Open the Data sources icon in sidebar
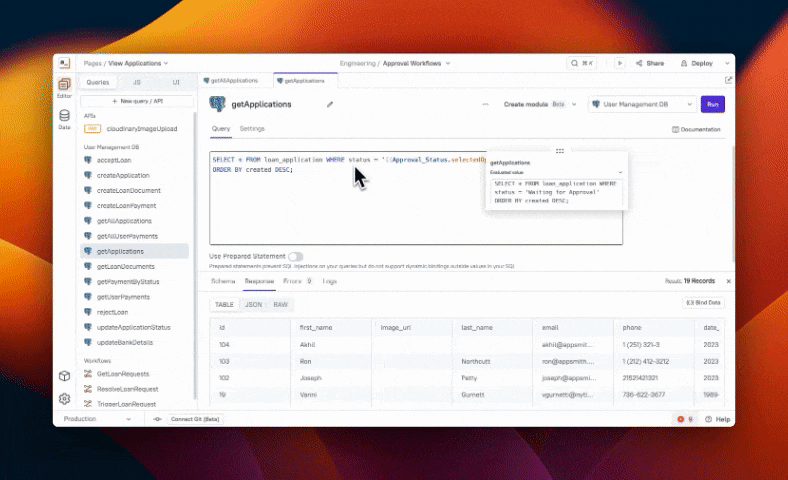The height and width of the screenshot is (480, 788). (64, 117)
